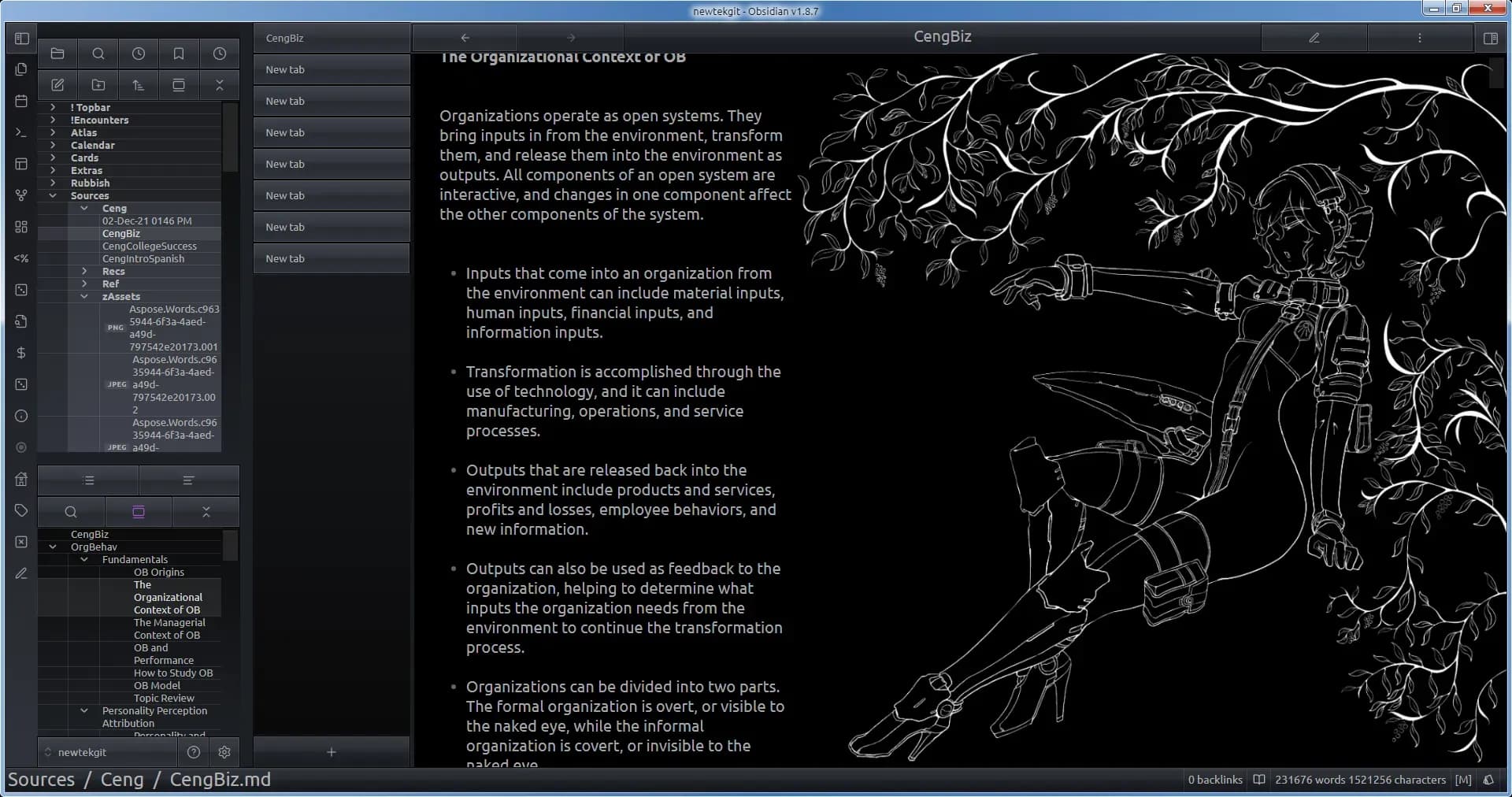Open the daily note calendar ribbon icon
The height and width of the screenshot is (797, 1512).
pyautogui.click(x=21, y=101)
